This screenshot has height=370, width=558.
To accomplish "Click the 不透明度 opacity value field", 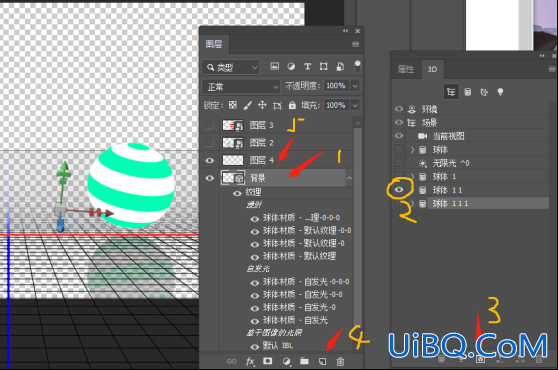I will (x=336, y=86).
